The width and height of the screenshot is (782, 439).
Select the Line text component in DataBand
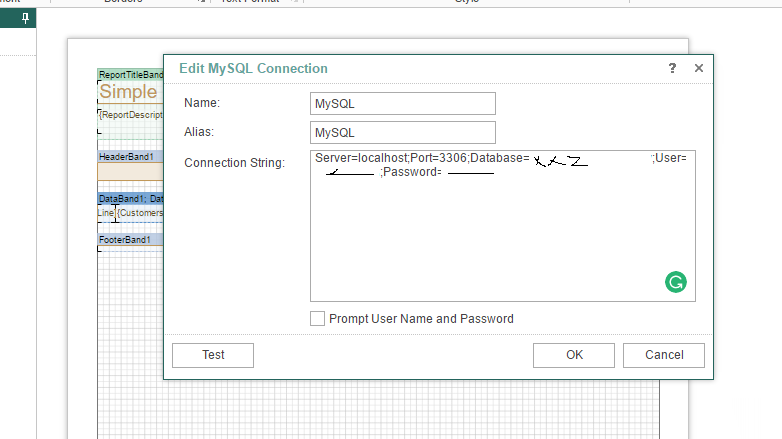pyautogui.click(x=106, y=213)
